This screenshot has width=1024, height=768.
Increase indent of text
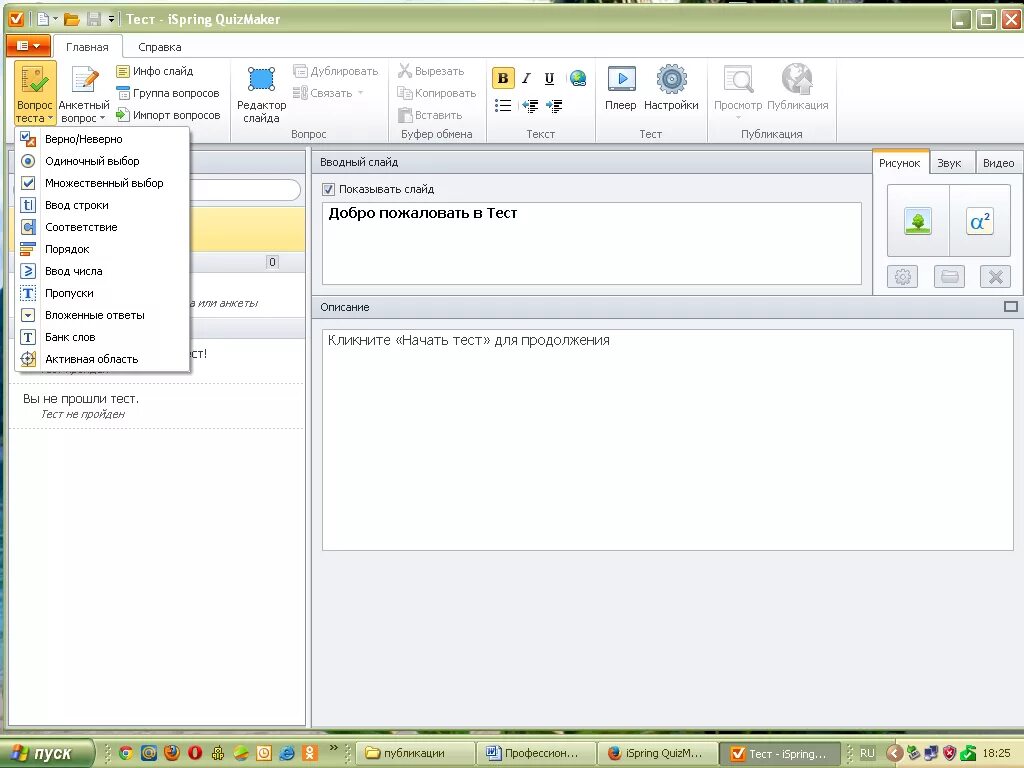pyautogui.click(x=554, y=106)
